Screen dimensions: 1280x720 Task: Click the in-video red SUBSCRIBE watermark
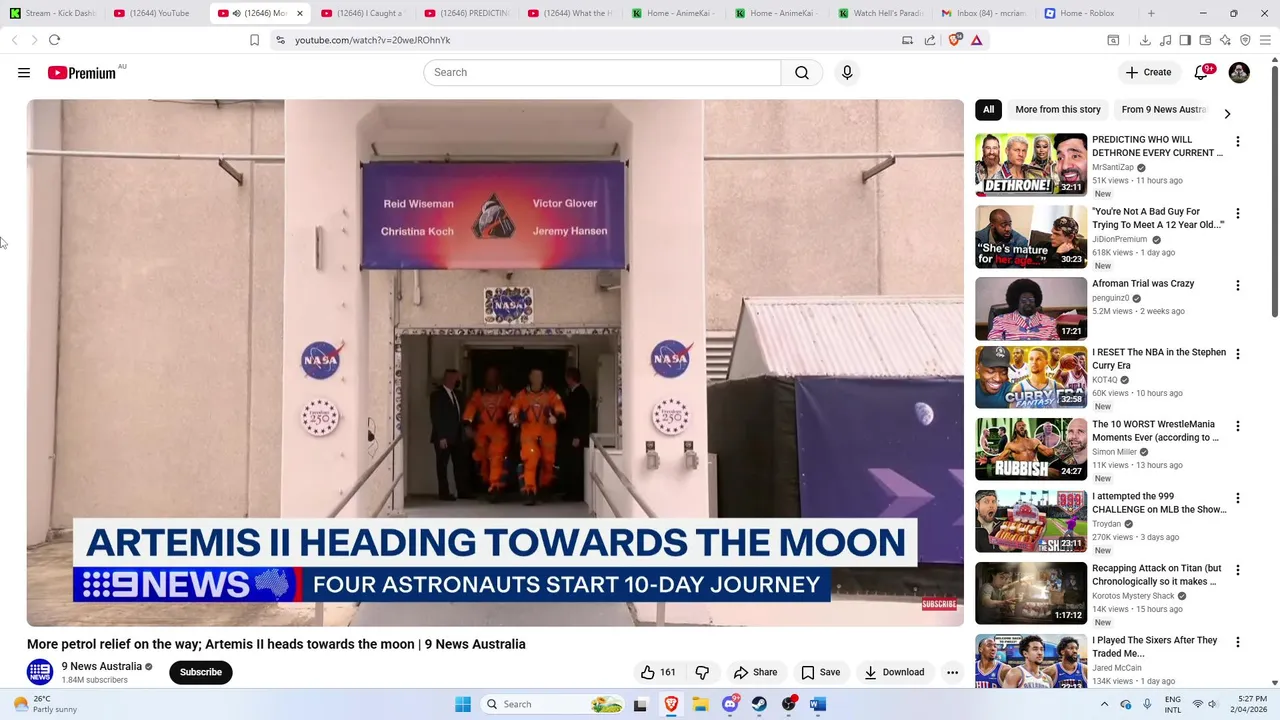pos(939,604)
